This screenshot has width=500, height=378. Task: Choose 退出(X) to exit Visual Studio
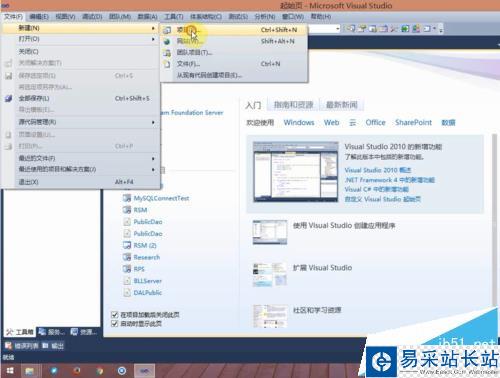(80, 182)
